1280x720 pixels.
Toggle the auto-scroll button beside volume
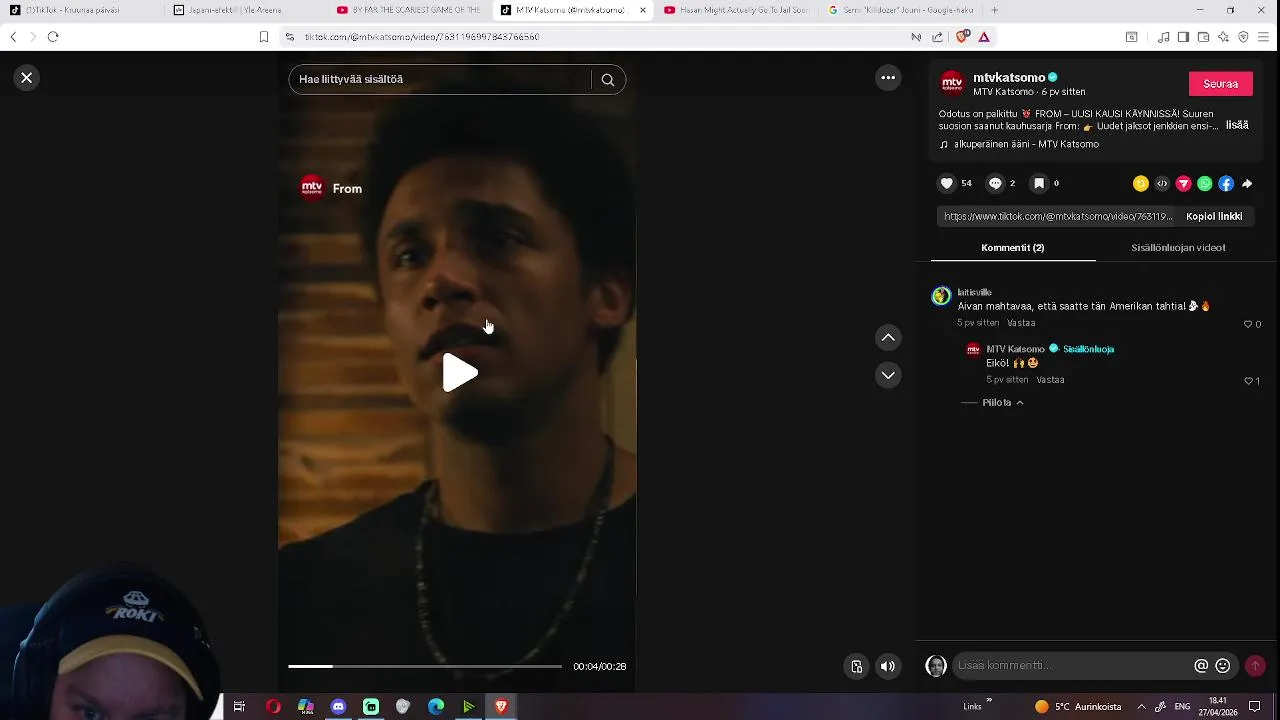coord(857,666)
